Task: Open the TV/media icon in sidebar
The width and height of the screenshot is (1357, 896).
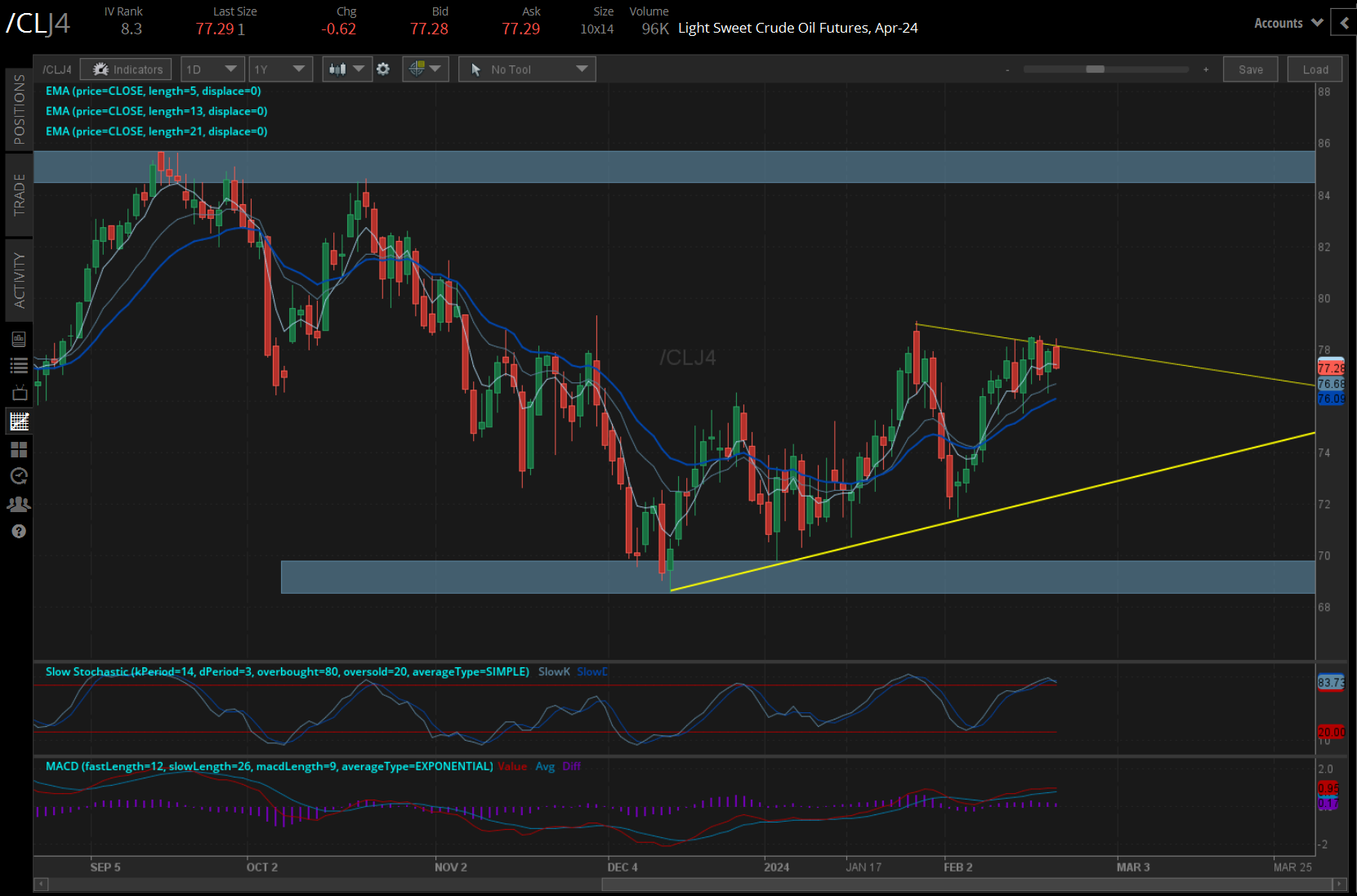Action: (19, 393)
